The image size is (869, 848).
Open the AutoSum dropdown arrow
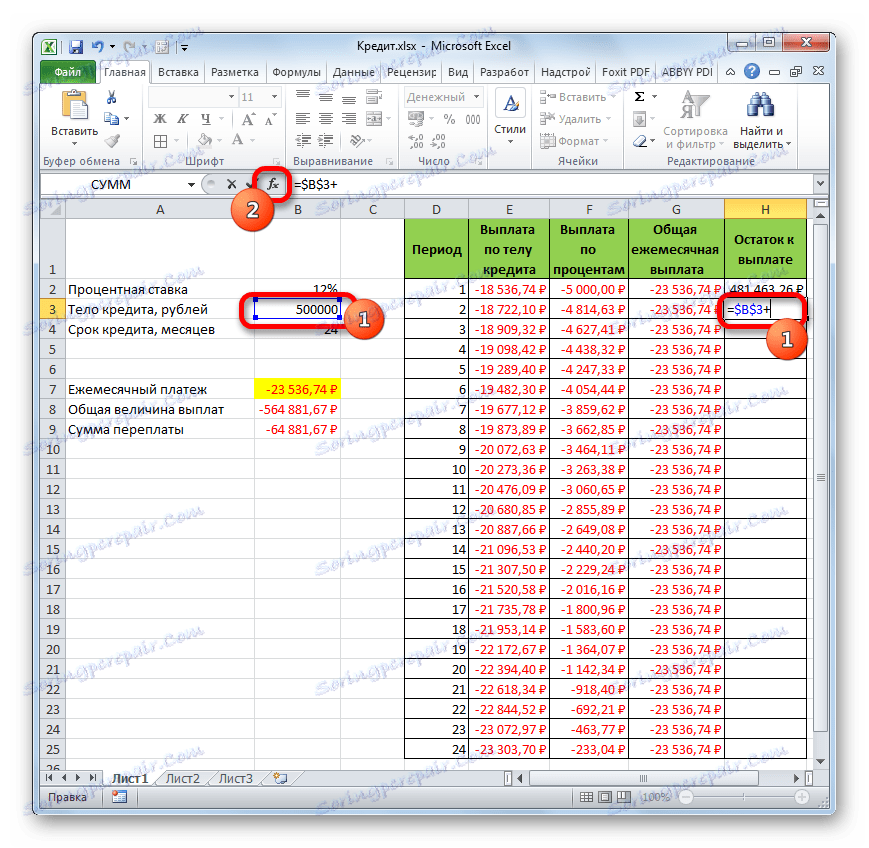point(655,97)
